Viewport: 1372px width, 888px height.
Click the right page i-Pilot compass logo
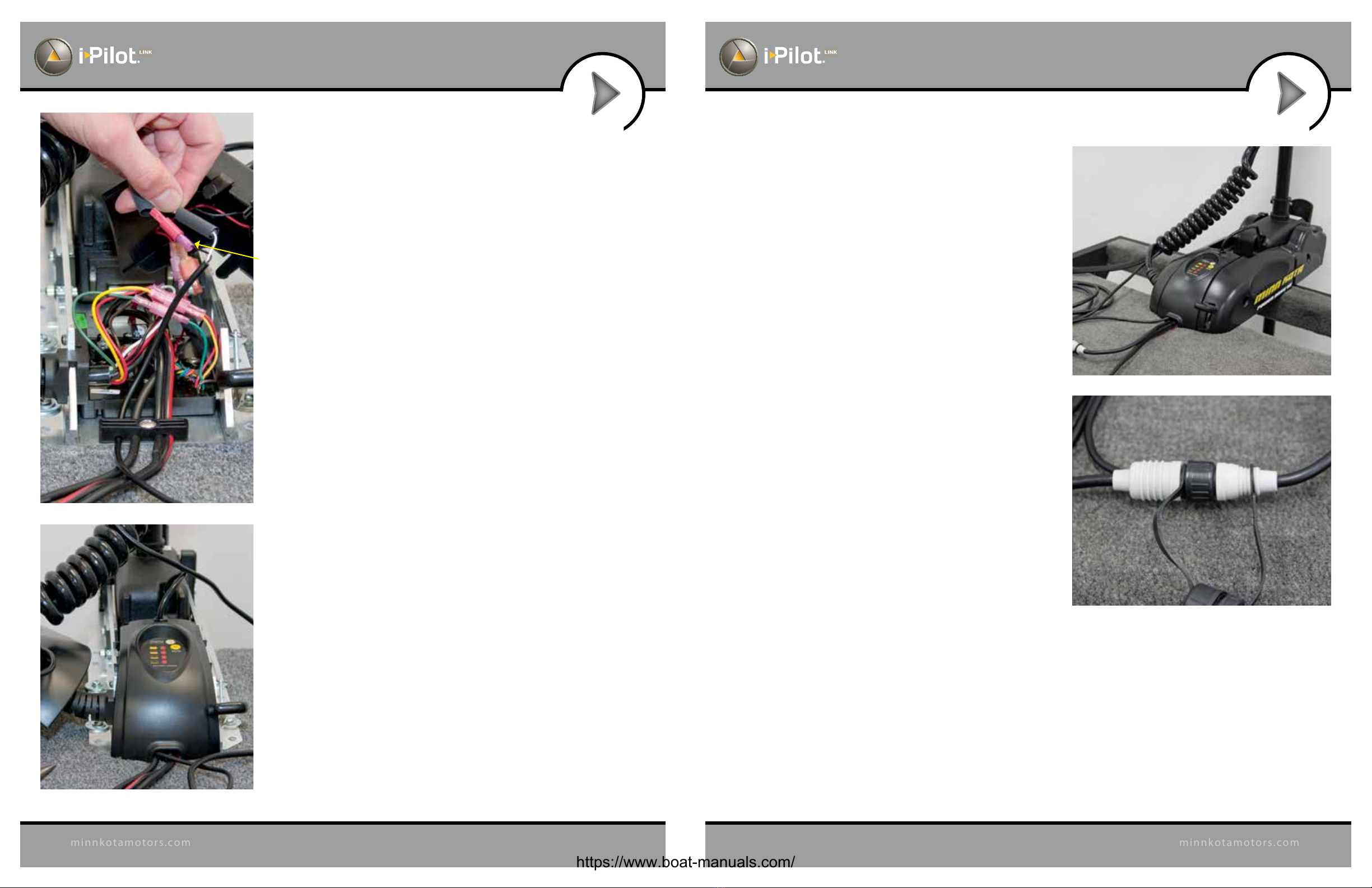coord(738,57)
